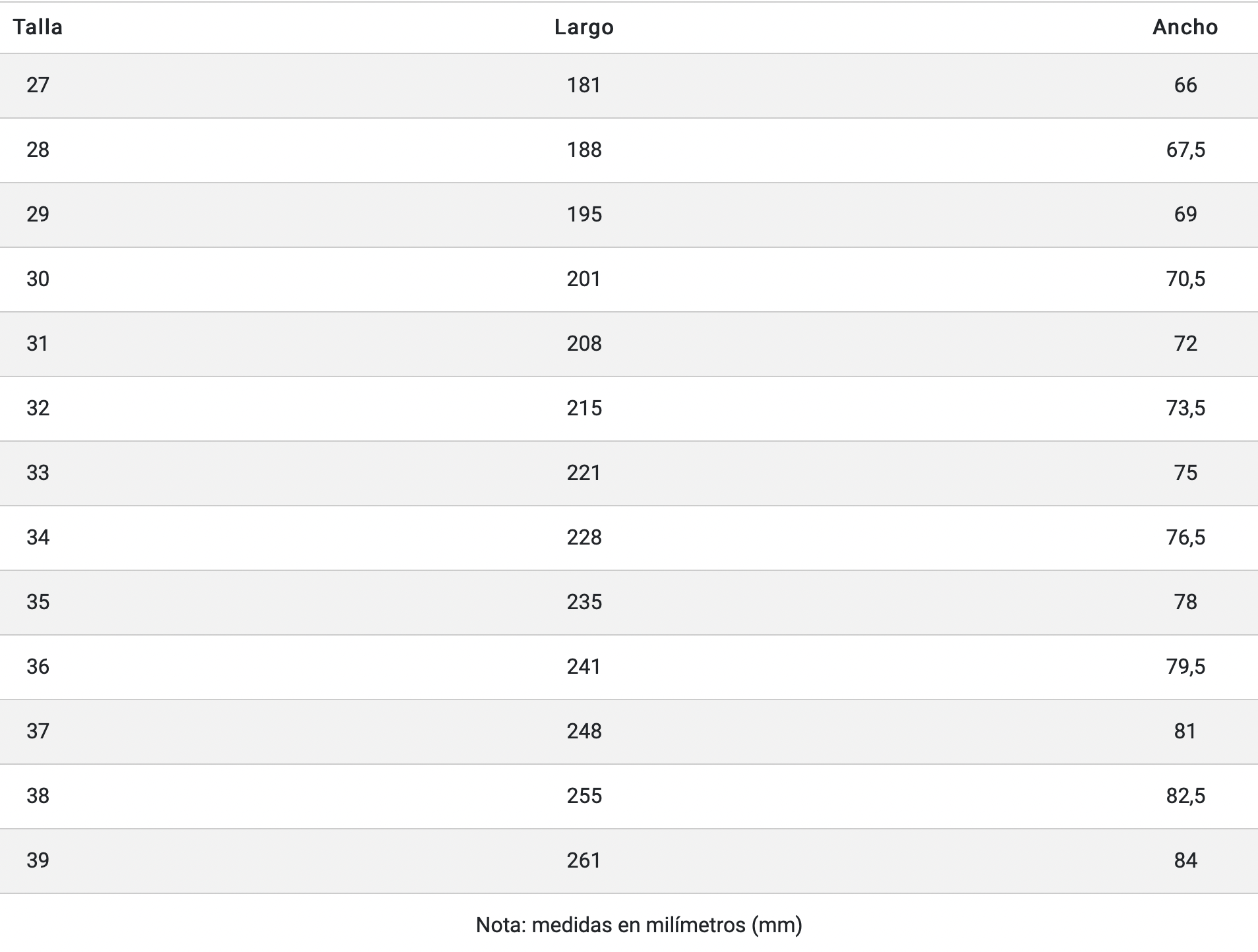Image resolution: width=1258 pixels, height=952 pixels.
Task: Select the width value 76,5
Action: (1185, 537)
